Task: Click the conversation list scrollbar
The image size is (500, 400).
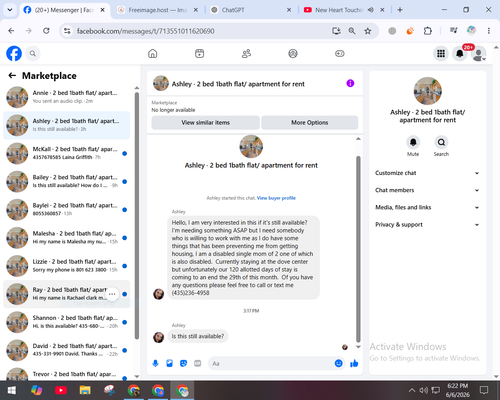Action: (x=137, y=216)
